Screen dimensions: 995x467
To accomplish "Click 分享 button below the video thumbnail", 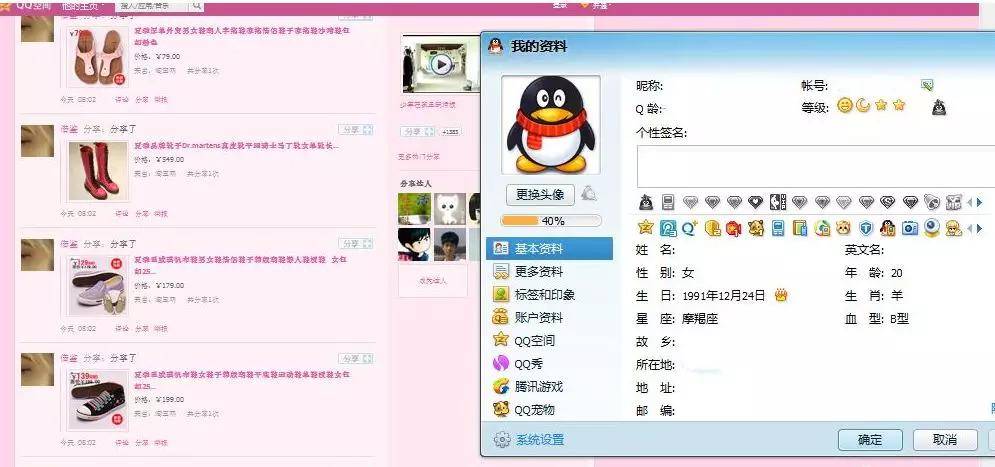I will point(418,131).
